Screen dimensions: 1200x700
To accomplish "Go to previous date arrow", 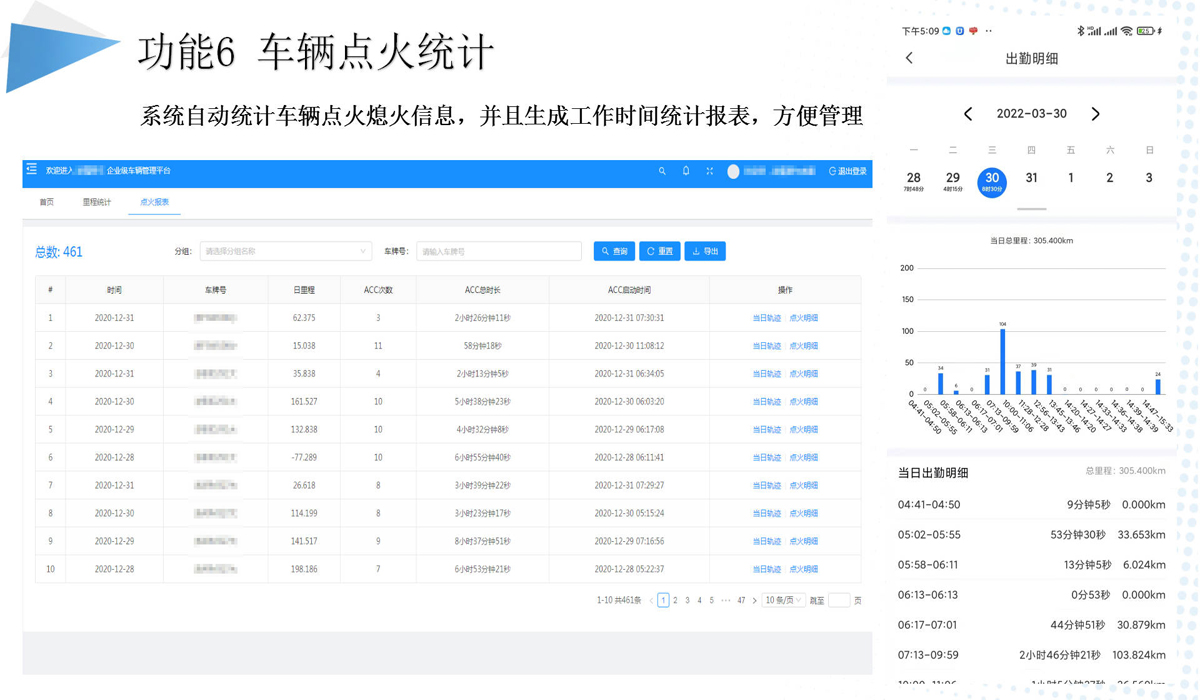I will [x=967, y=114].
